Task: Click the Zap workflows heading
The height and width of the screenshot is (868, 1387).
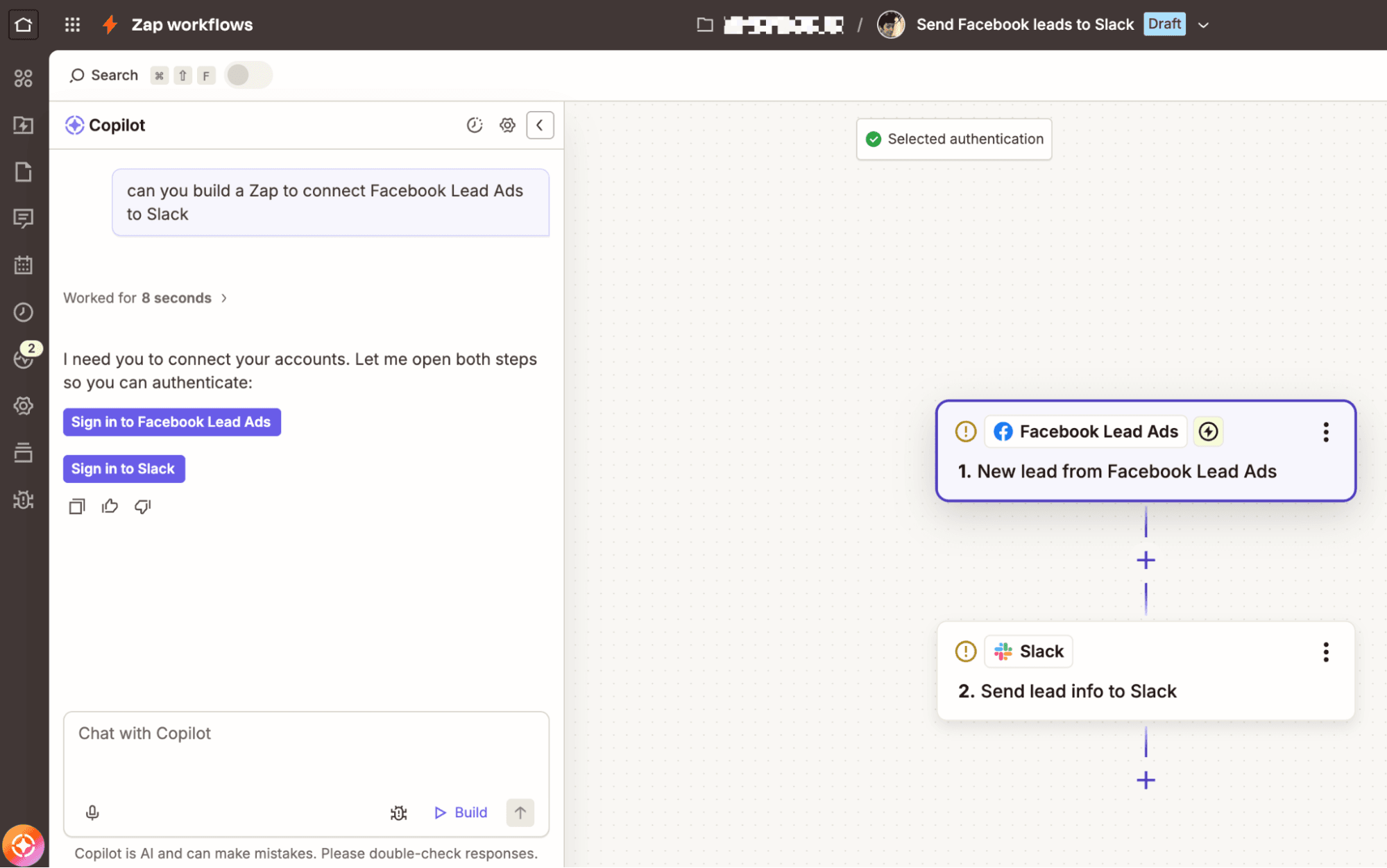Action: tap(192, 25)
